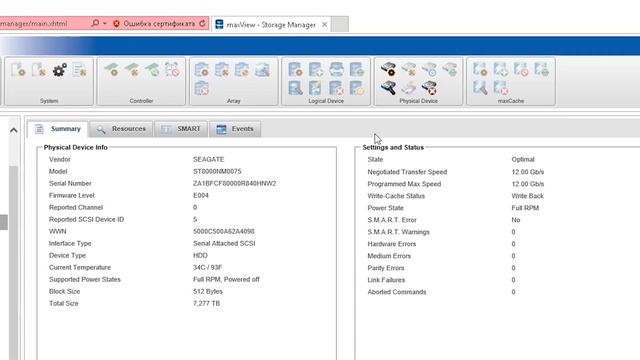This screenshot has width=640, height=360.
Task: Click gear-badged icon in Logical Device group
Action: [295, 70]
